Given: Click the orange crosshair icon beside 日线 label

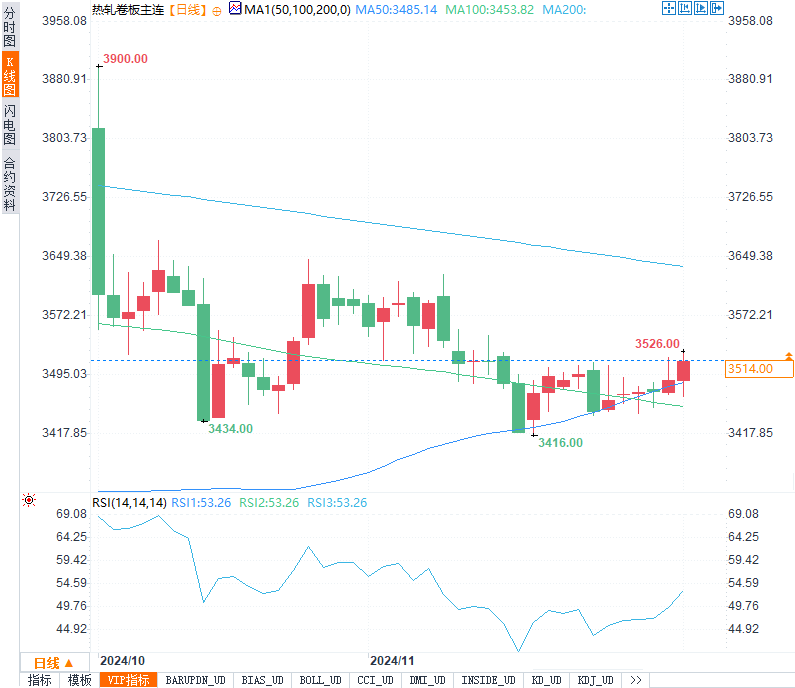Looking at the screenshot, I should (216, 11).
